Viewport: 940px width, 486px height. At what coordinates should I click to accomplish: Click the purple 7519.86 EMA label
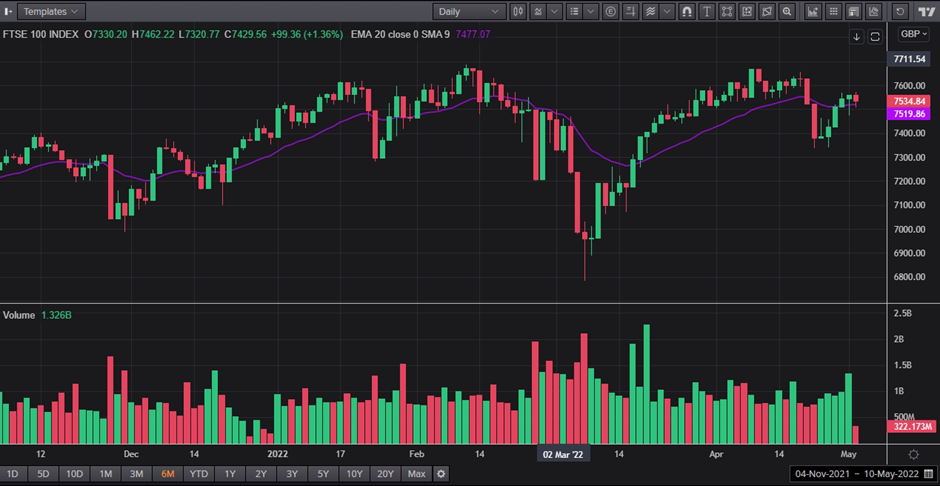909,114
